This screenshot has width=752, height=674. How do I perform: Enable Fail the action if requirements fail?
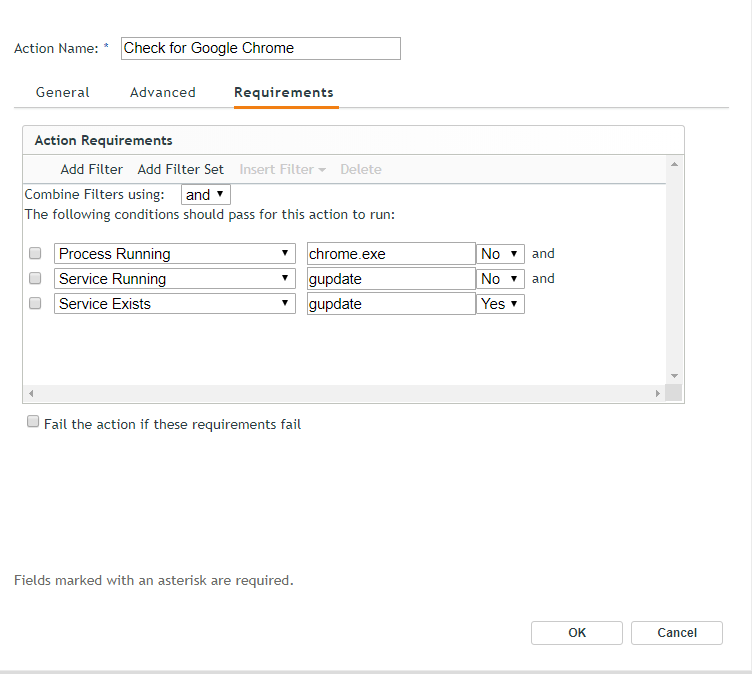click(33, 422)
